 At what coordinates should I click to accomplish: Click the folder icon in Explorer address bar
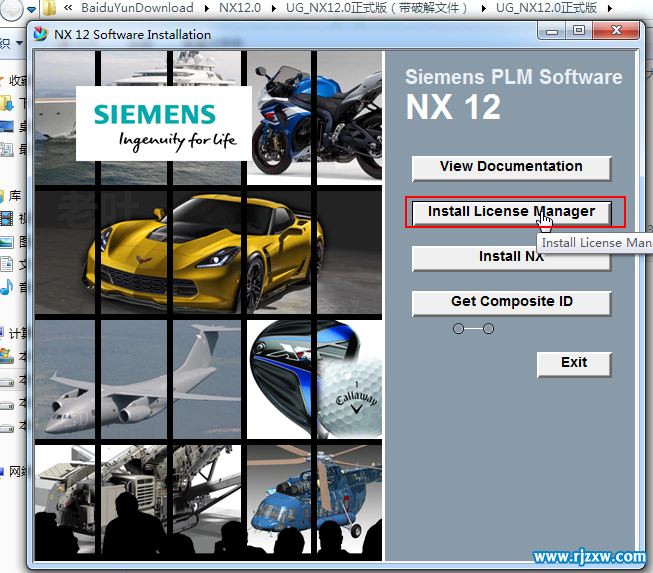pos(50,7)
